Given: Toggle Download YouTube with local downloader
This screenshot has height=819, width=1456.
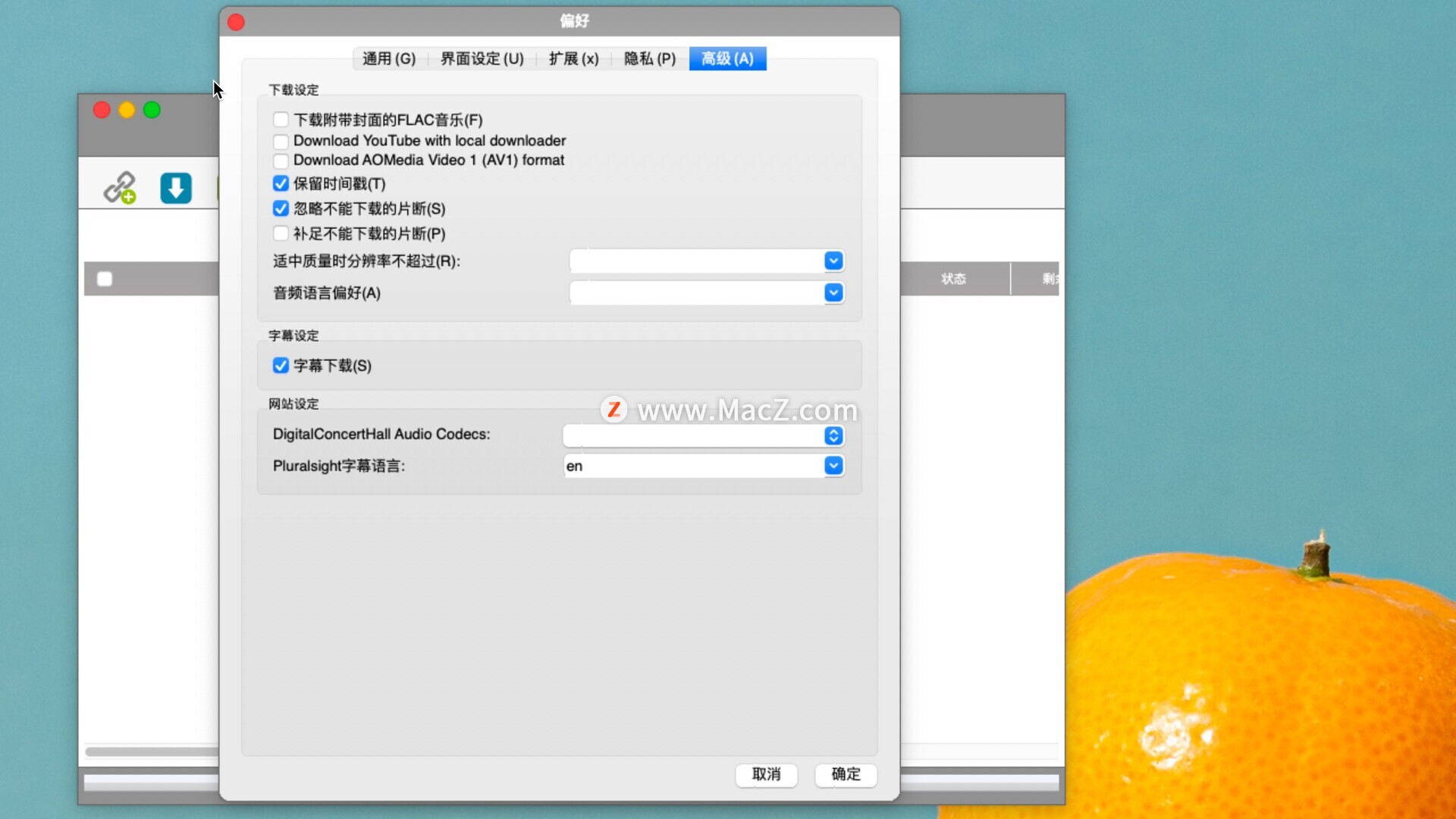Looking at the screenshot, I should click(281, 141).
